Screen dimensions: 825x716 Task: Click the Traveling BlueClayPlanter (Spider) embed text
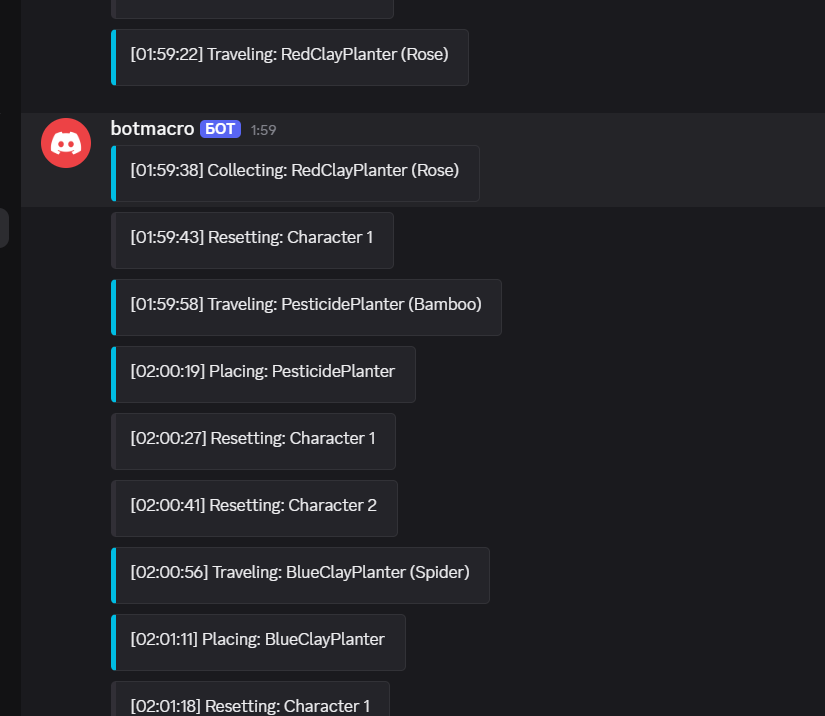point(300,573)
